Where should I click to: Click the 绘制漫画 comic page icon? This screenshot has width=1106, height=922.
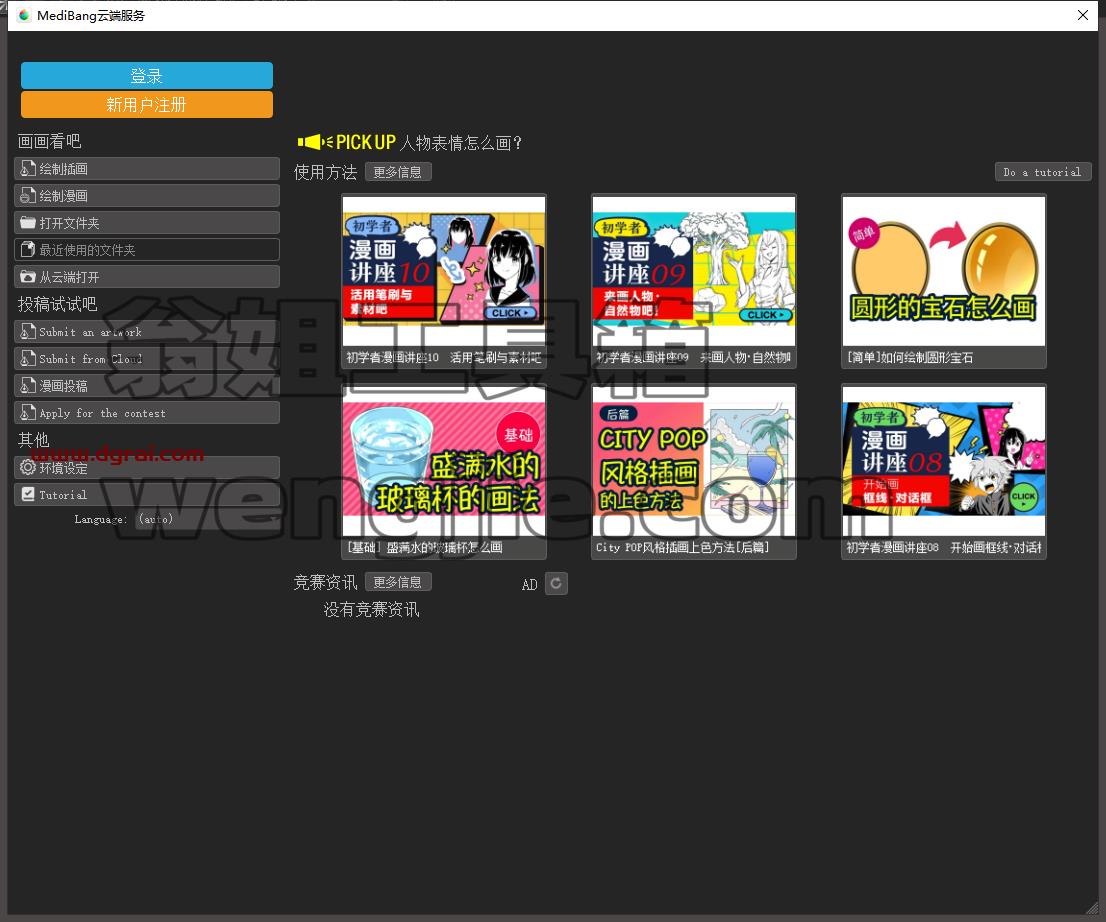click(28, 195)
